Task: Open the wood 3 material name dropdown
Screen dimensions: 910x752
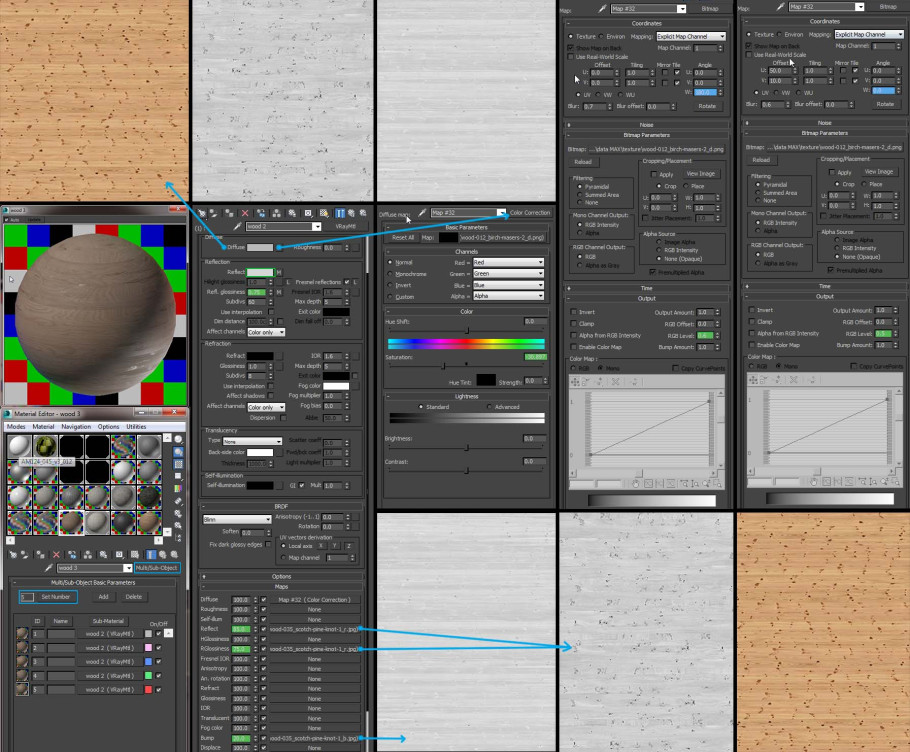Action: pyautogui.click(x=127, y=568)
